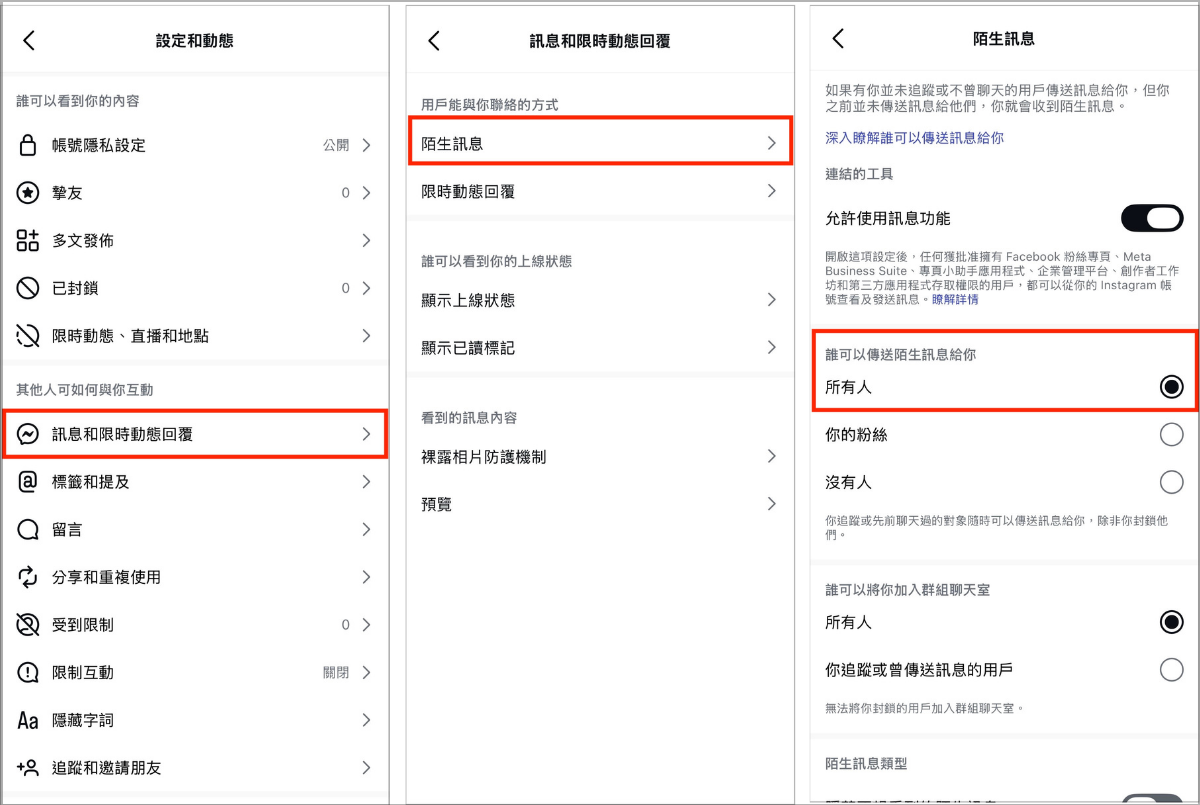Go back from 訊息和限時動態回覆 screen

(x=433, y=40)
